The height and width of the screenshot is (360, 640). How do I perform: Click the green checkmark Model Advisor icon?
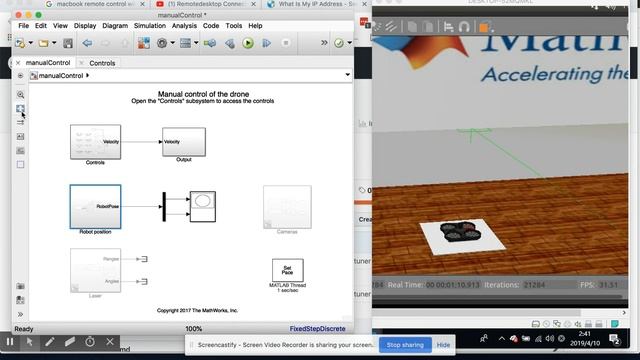coord(339,43)
